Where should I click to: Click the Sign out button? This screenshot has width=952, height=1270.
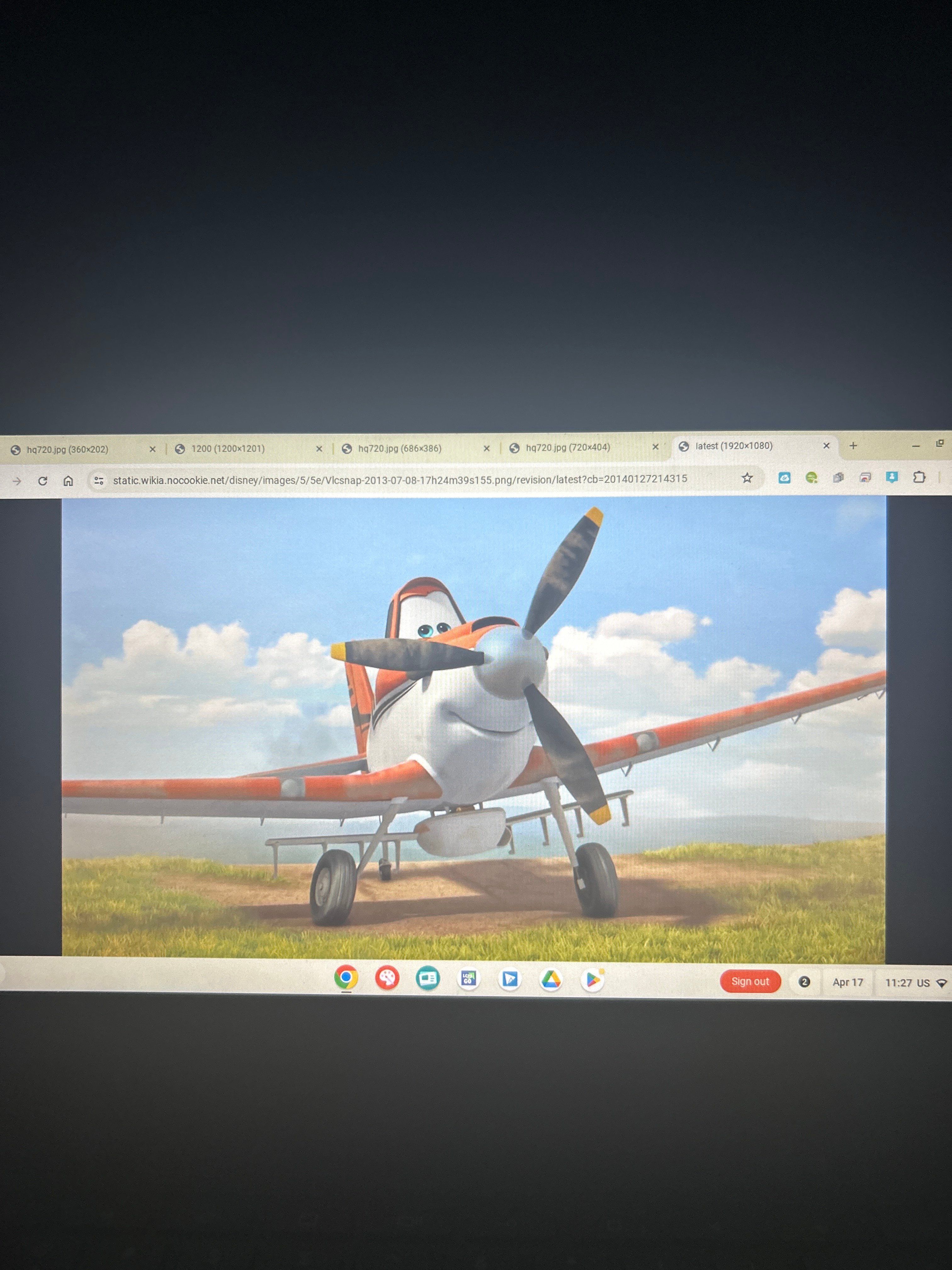(x=750, y=981)
